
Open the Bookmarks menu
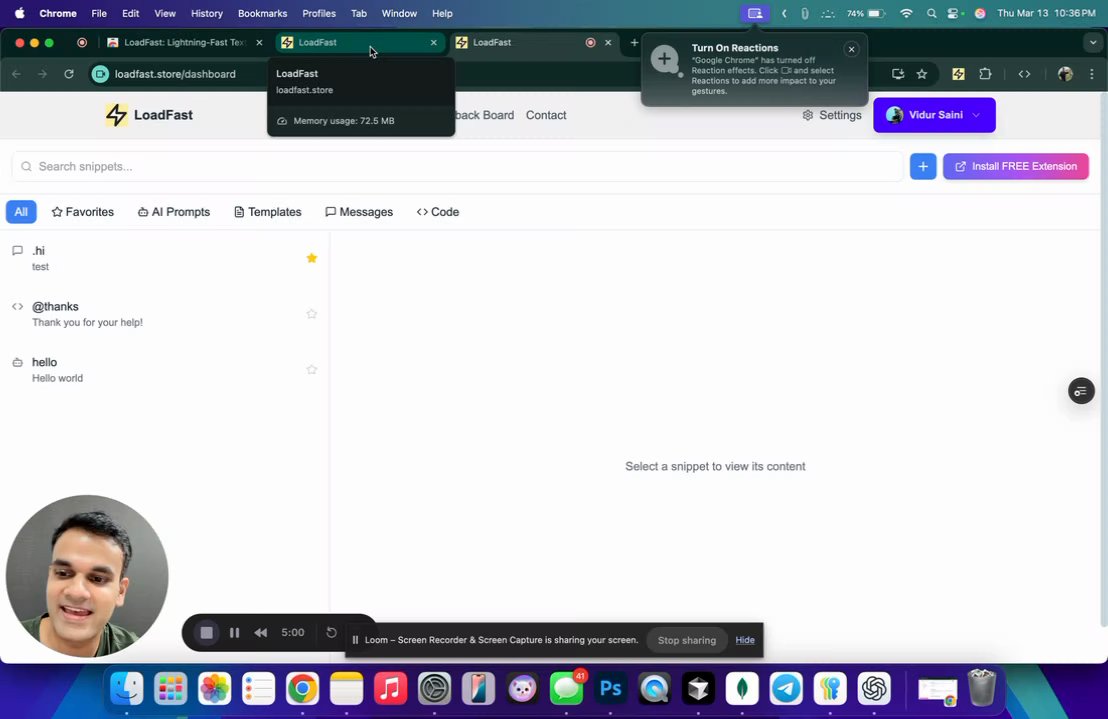(x=262, y=13)
